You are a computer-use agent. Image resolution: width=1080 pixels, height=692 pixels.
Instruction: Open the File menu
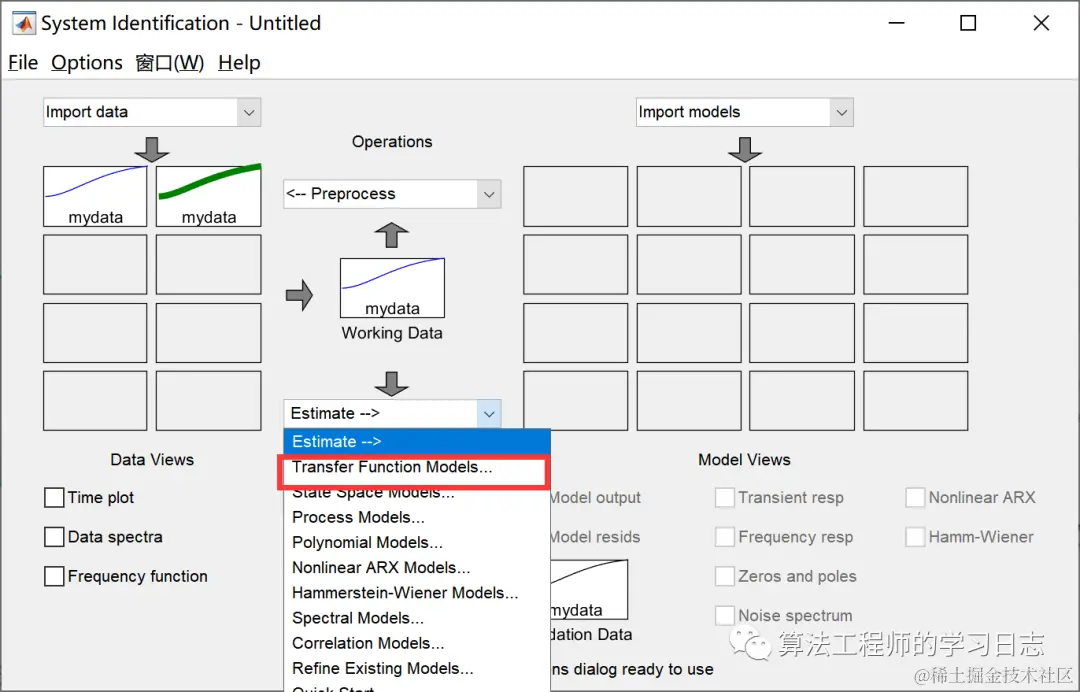click(23, 63)
